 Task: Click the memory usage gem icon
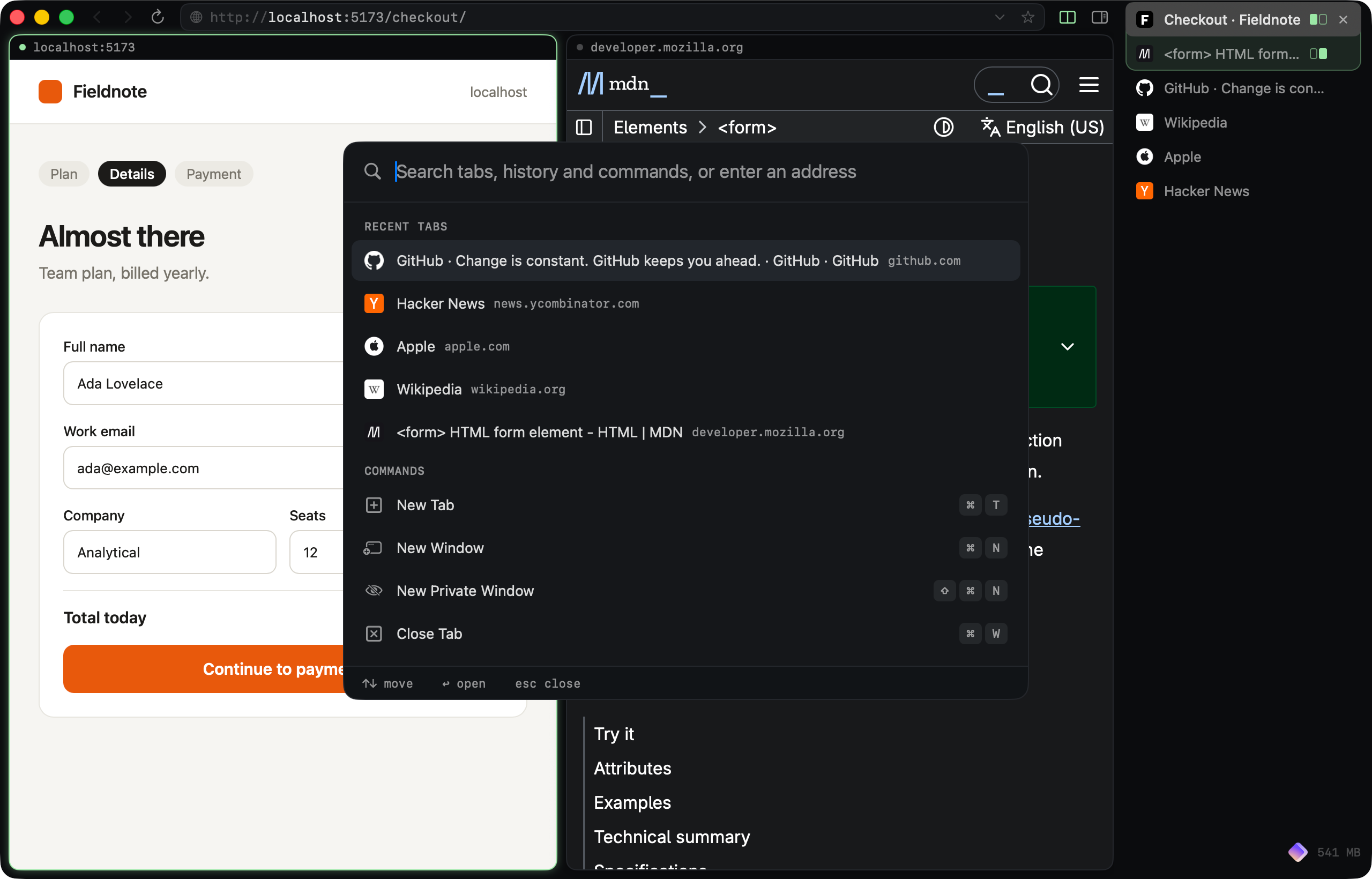1297,852
